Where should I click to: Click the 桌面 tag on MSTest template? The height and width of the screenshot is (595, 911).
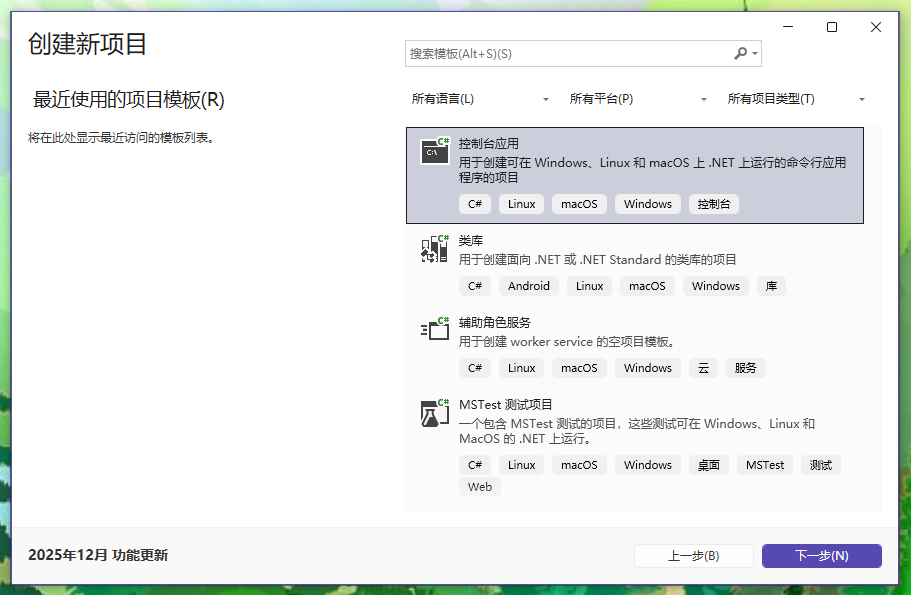708,464
